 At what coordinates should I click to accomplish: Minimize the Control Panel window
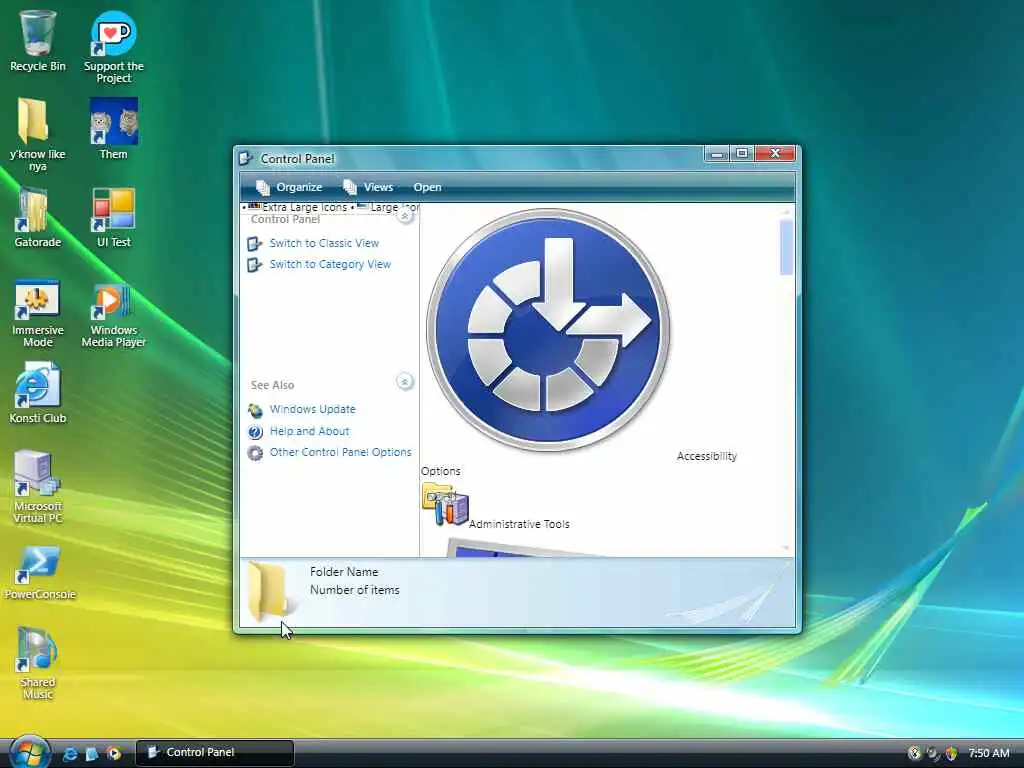click(717, 153)
